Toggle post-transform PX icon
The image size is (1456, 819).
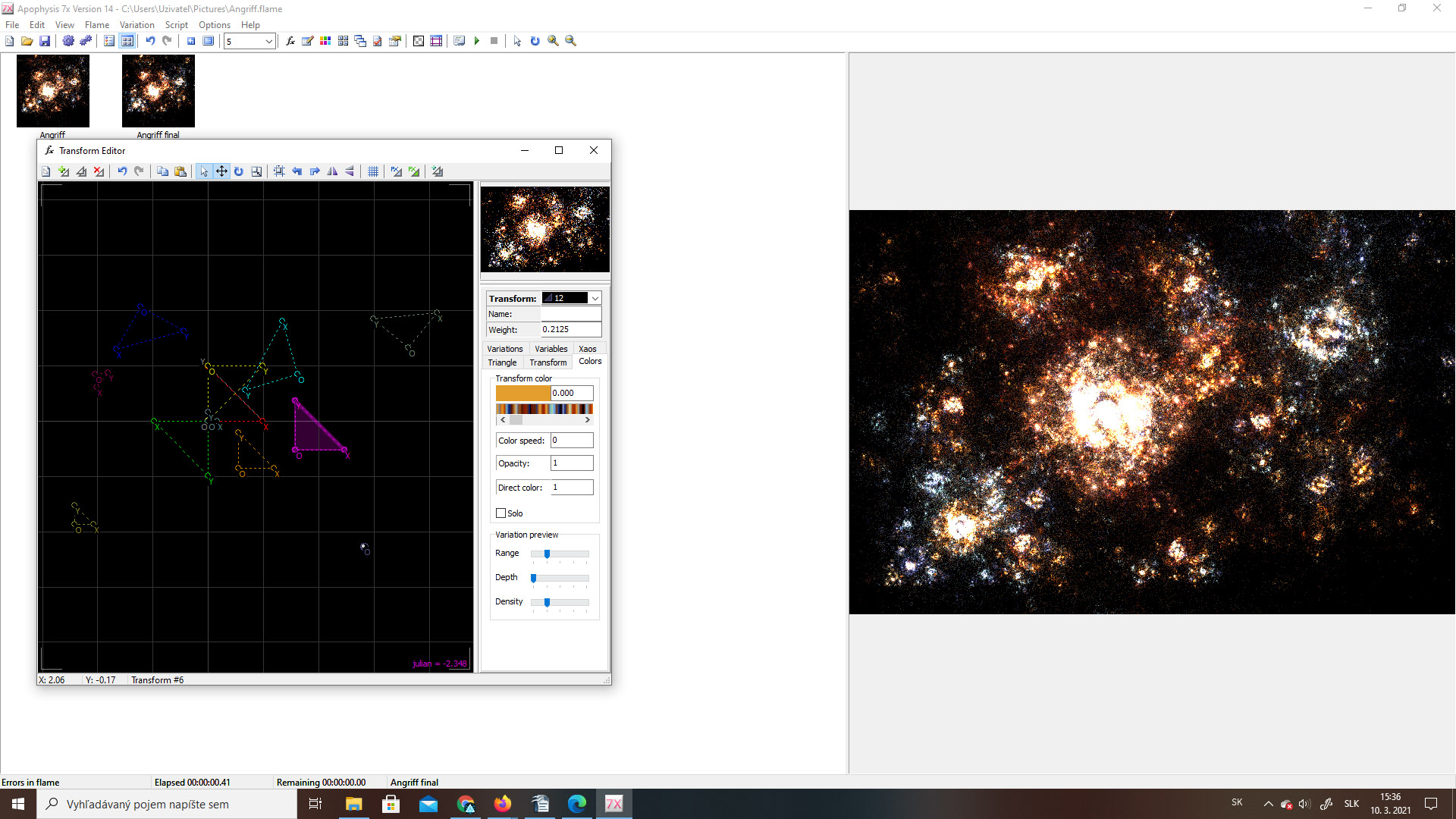tap(397, 171)
